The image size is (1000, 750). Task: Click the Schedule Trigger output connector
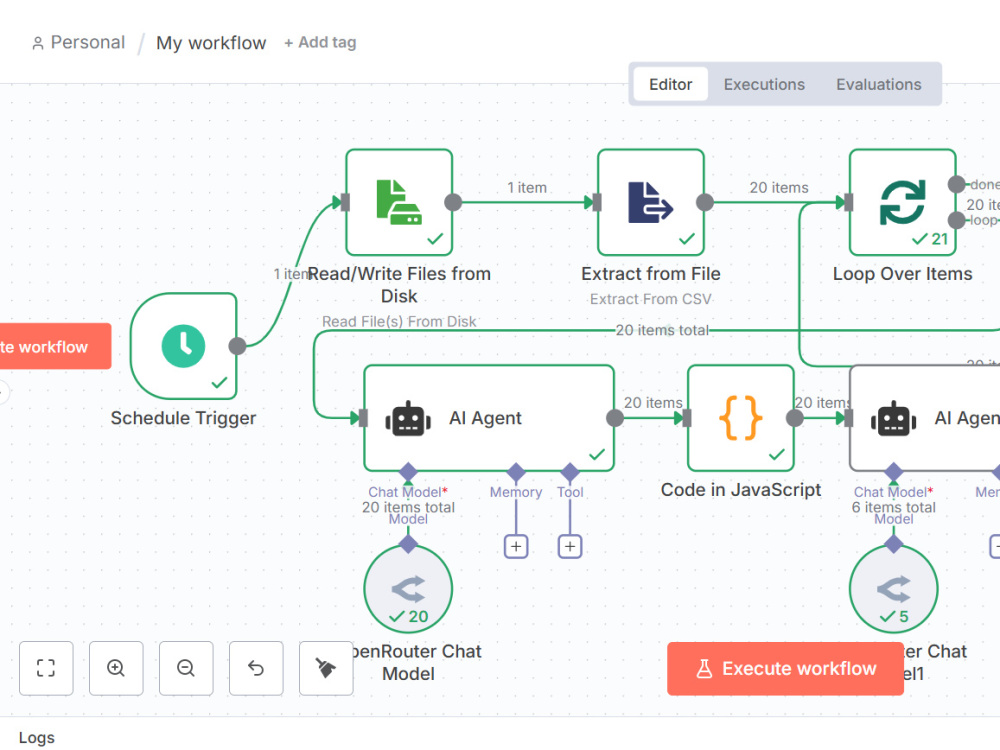point(237,346)
